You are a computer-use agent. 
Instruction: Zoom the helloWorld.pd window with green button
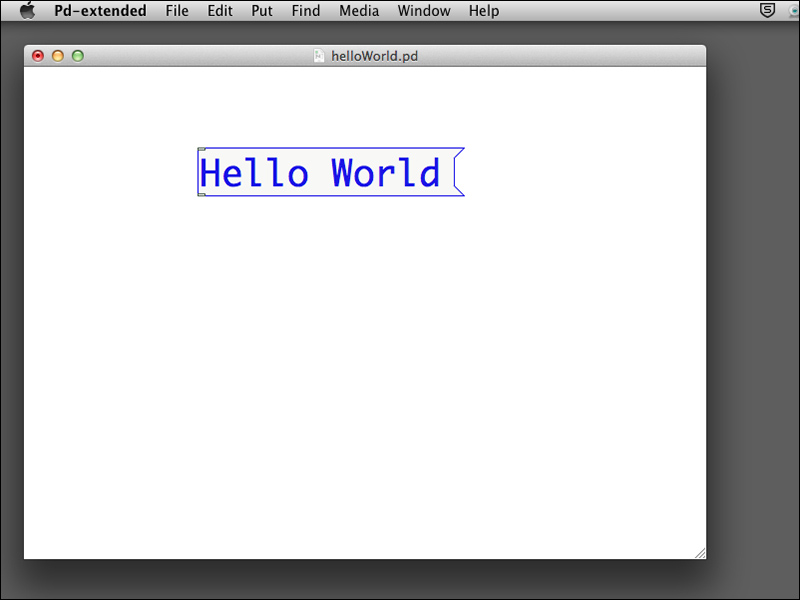[78, 56]
